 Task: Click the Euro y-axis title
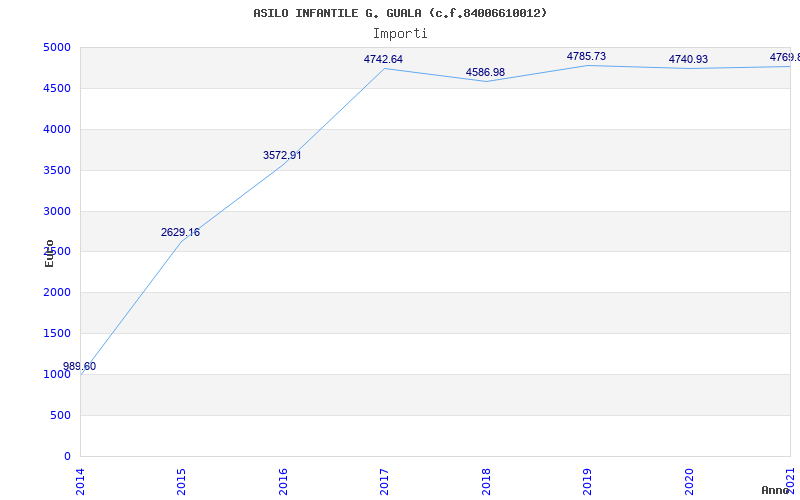(x=49, y=253)
